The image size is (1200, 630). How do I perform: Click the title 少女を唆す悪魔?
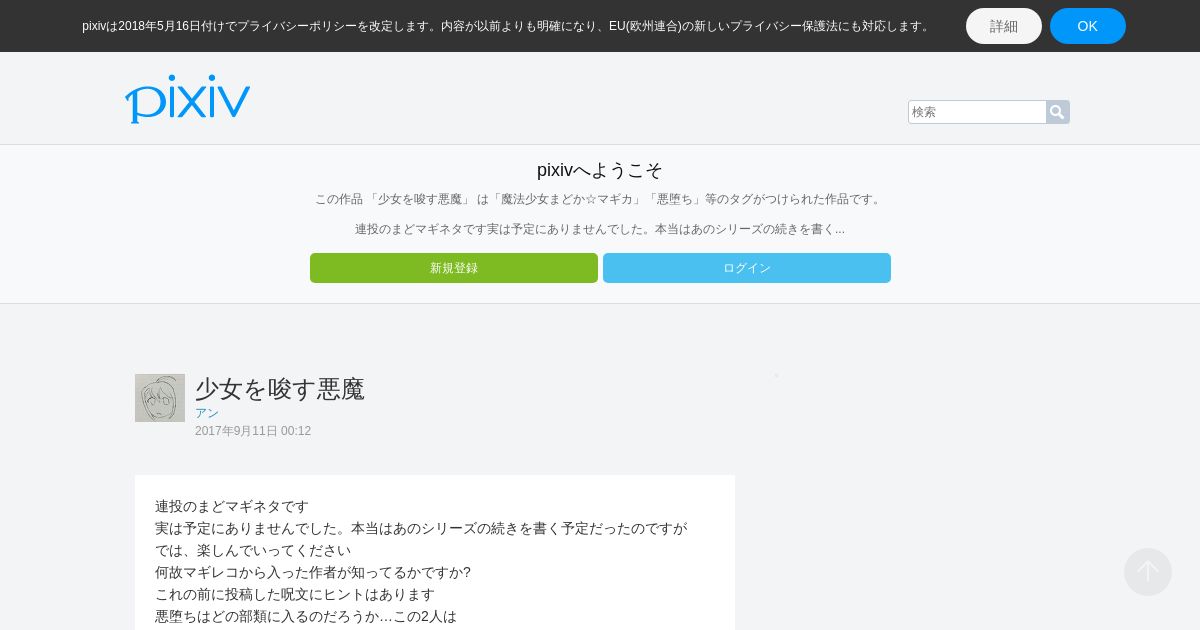pyautogui.click(x=280, y=389)
